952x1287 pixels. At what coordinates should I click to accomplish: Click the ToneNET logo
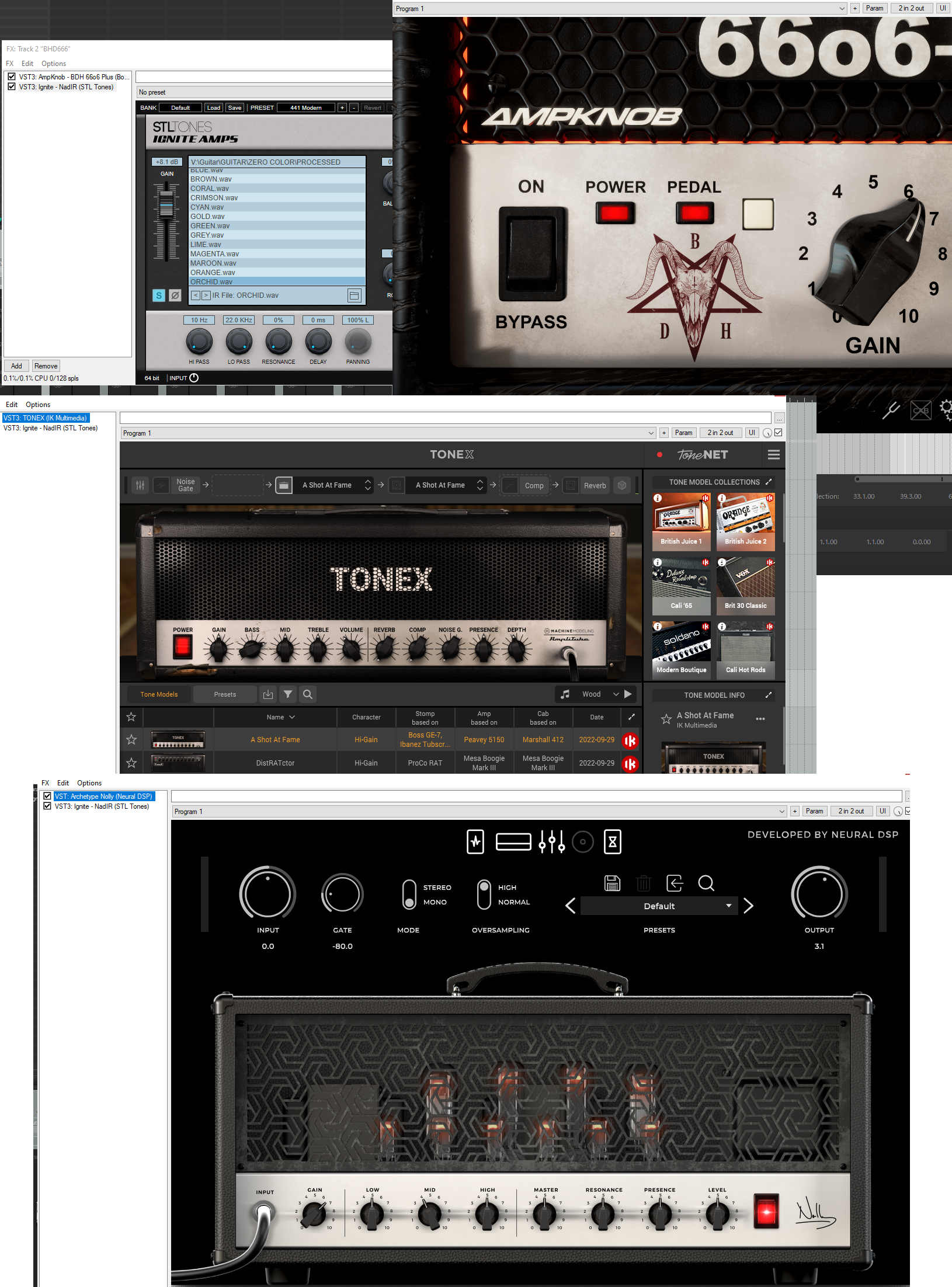(703, 455)
